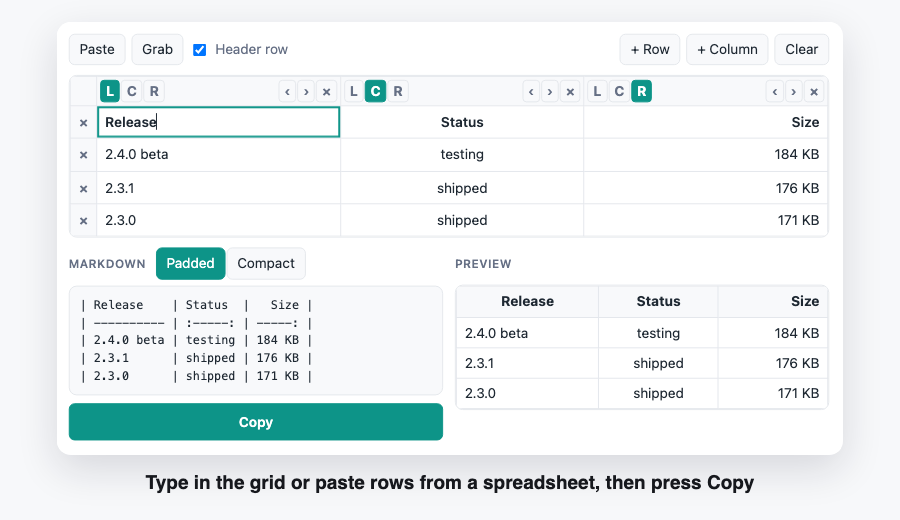
Task: Edit shipped status in 2.3.1 row
Action: tap(462, 188)
